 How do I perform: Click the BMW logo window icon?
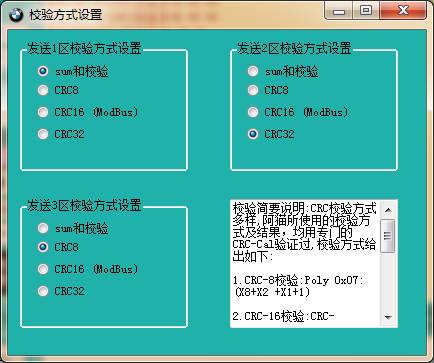coord(16,15)
